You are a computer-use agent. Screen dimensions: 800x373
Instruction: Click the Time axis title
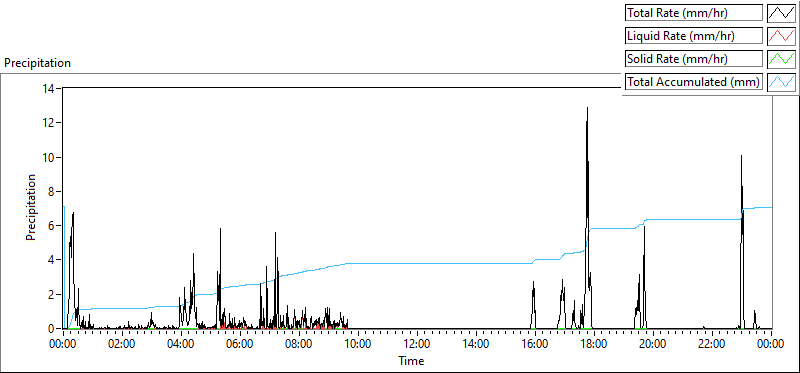pos(411,361)
